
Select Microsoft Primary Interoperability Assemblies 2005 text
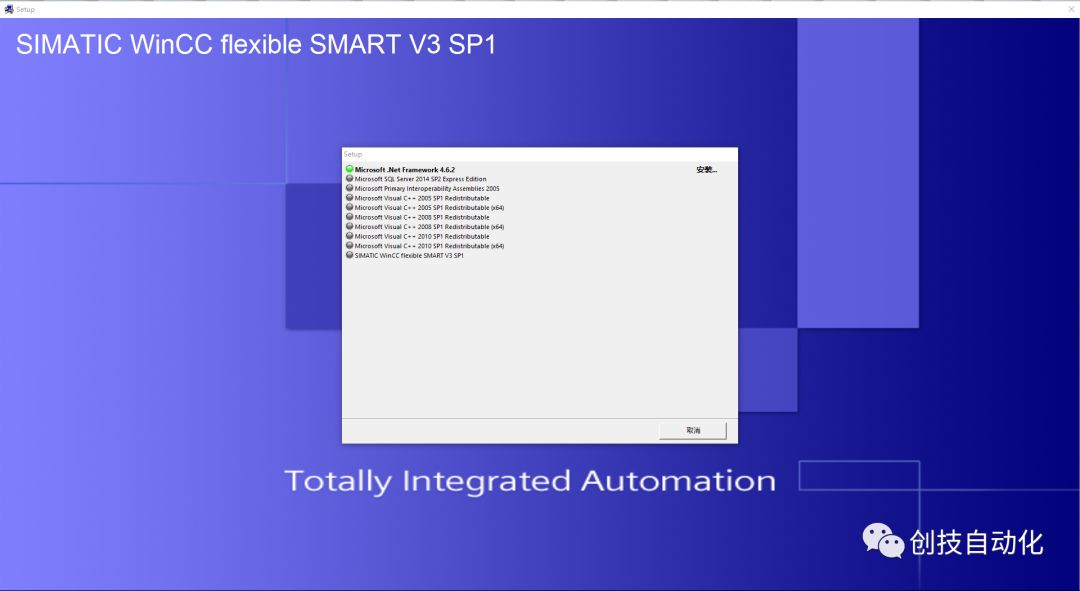(x=427, y=189)
